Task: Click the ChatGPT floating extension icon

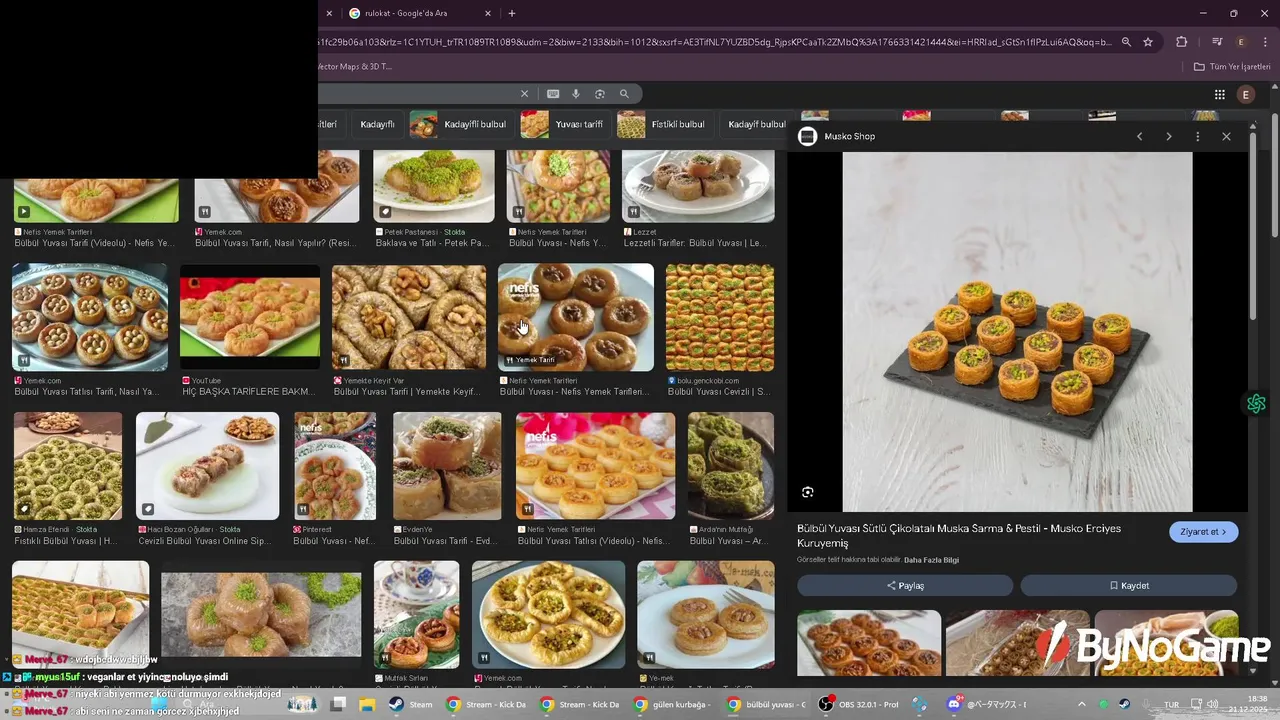Action: [x=1257, y=404]
